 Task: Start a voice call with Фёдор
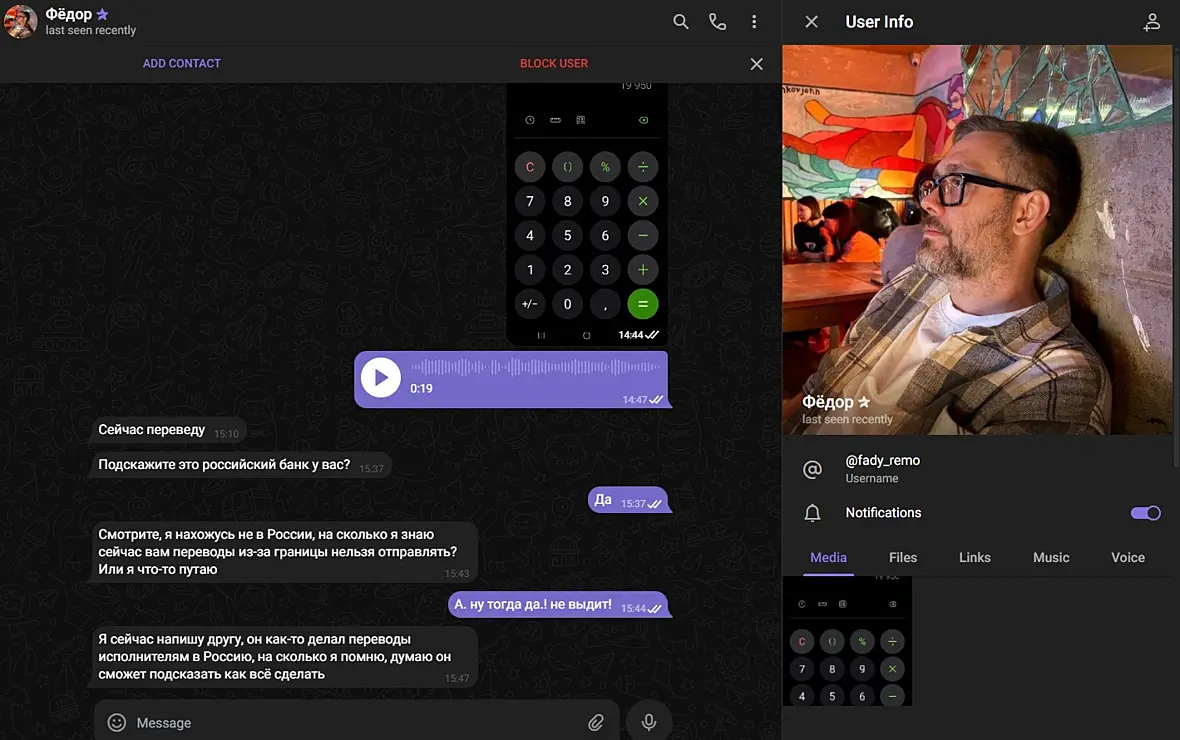click(717, 22)
